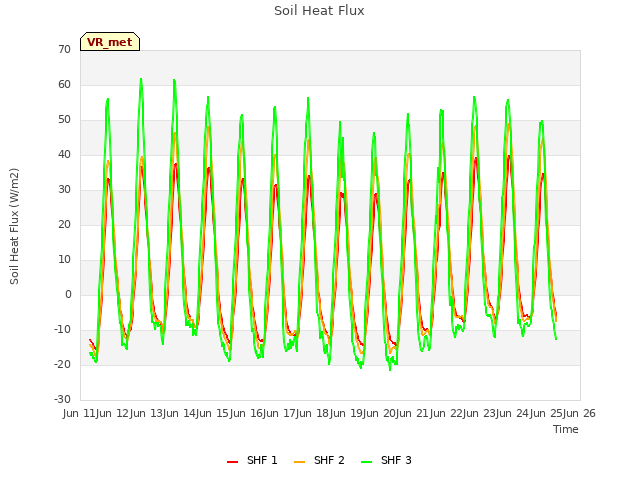This screenshot has width=640, height=480.
Task: Click the -30 y-axis tick label
Action: point(62,399)
